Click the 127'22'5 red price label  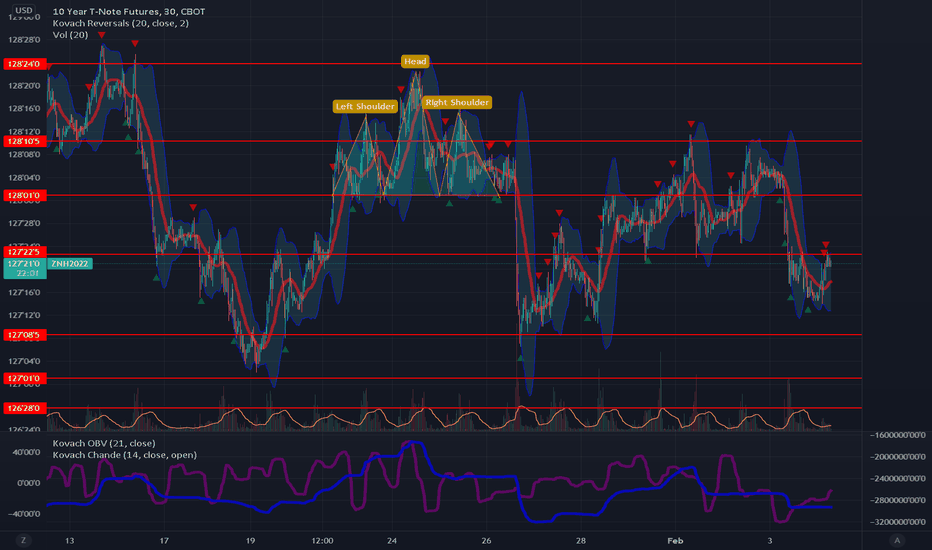24,252
